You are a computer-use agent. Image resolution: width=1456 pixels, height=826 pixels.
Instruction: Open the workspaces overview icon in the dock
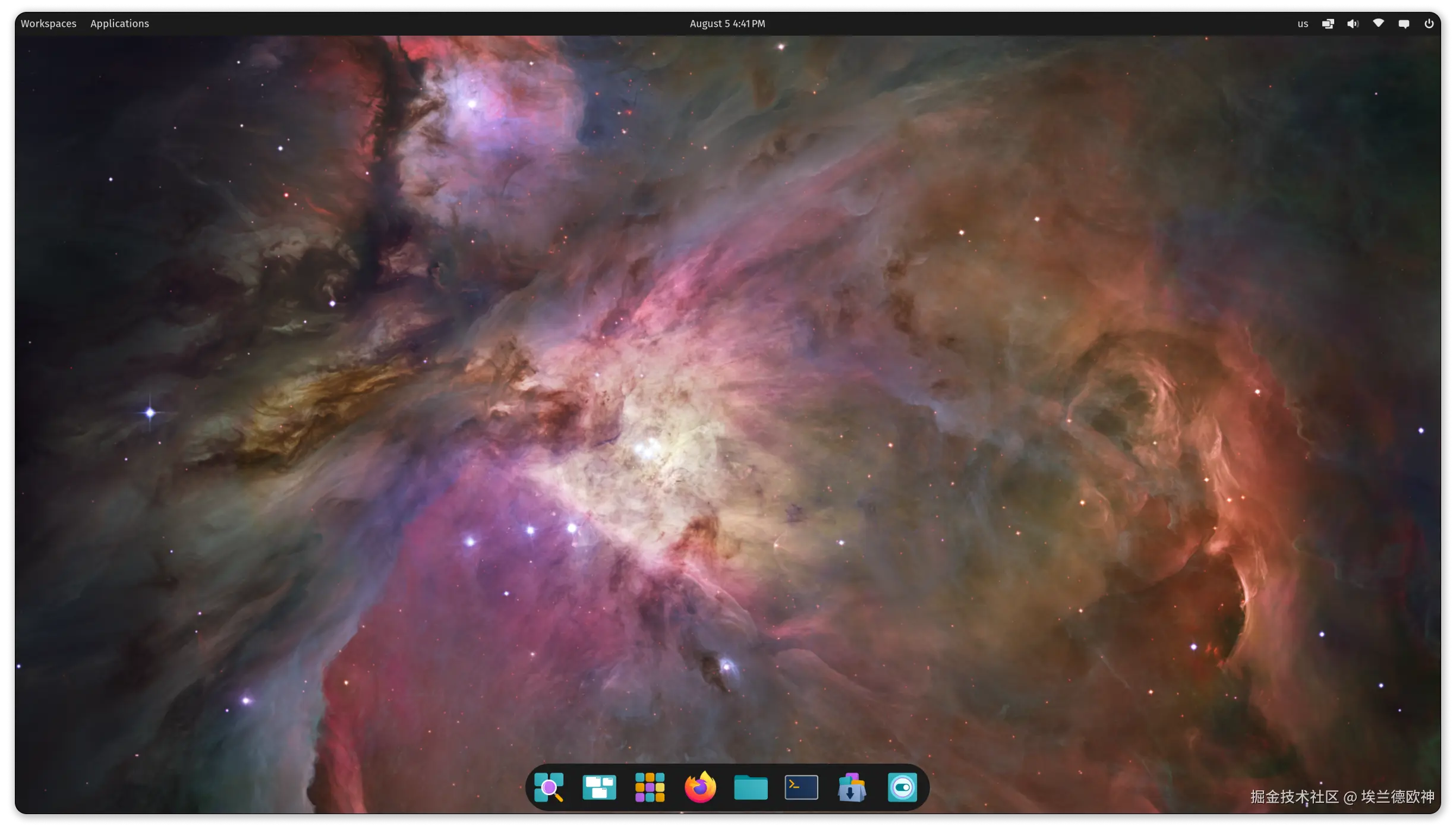pos(599,787)
